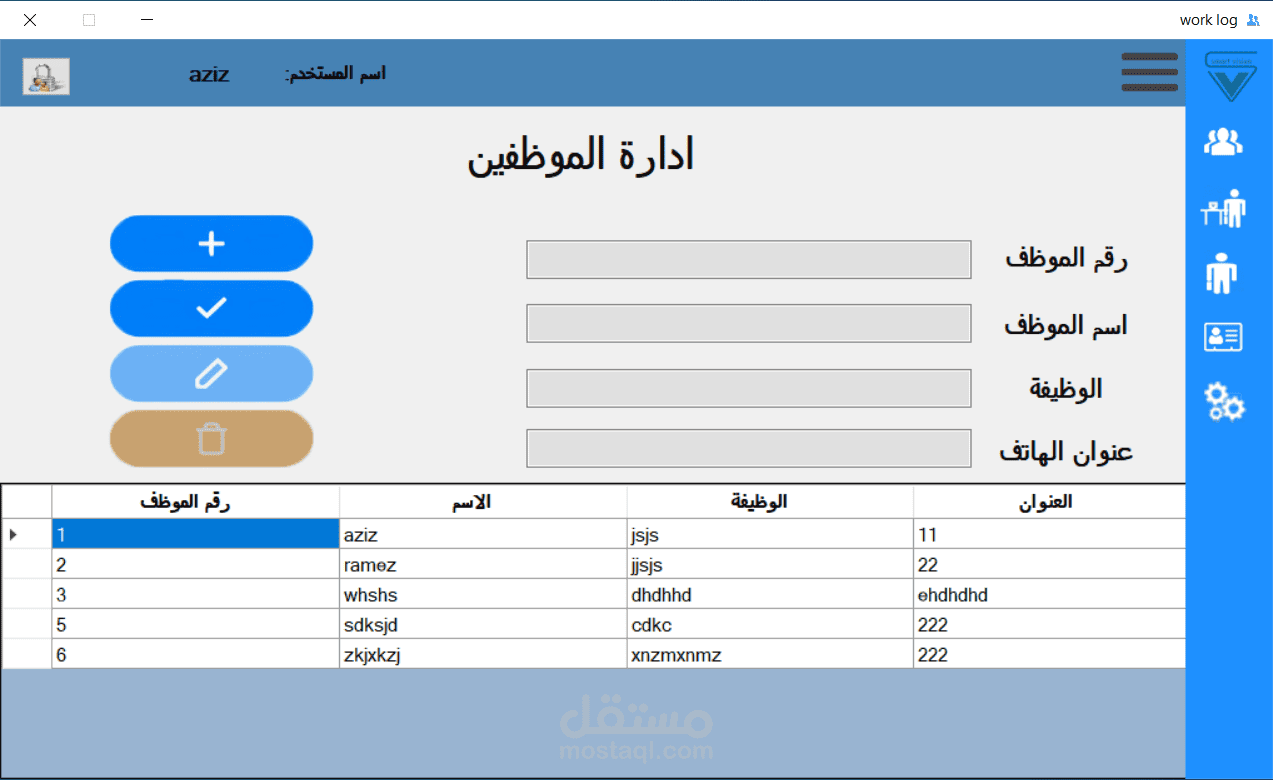Select address cell 222 in zkjxkzj row
The height and width of the screenshot is (780, 1273).
coord(1049,654)
